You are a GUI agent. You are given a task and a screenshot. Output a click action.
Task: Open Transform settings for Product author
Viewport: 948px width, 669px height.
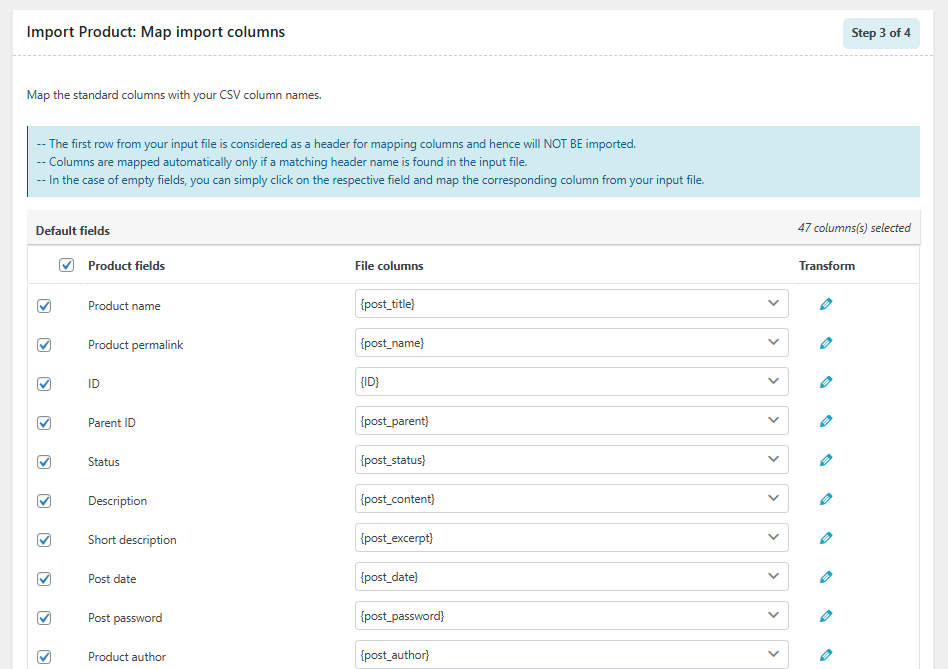[826, 654]
